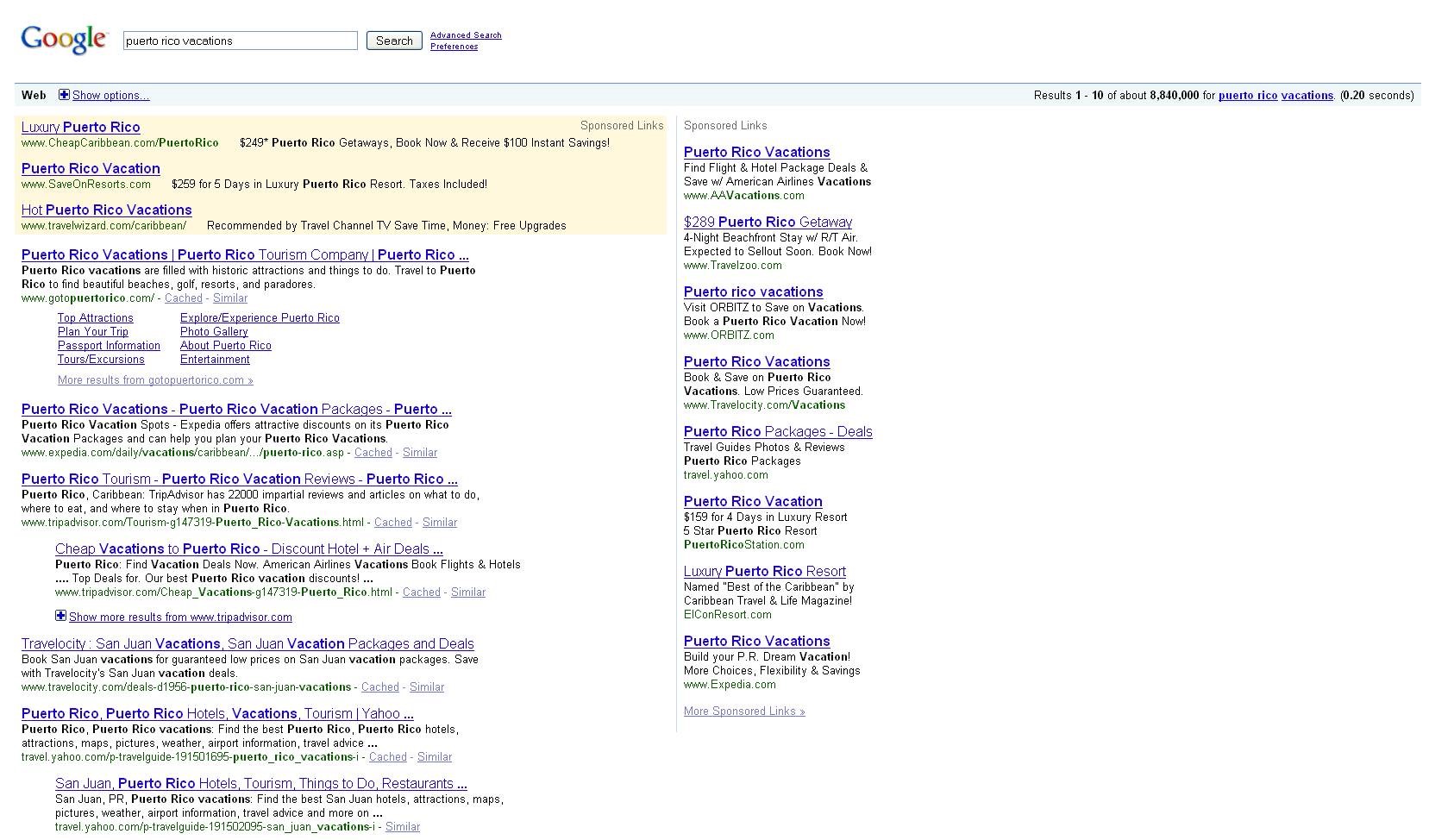Open Similar link for TripAdvisor Tourism result
Image resolution: width=1429 pixels, height=840 pixels.
pyautogui.click(x=440, y=523)
